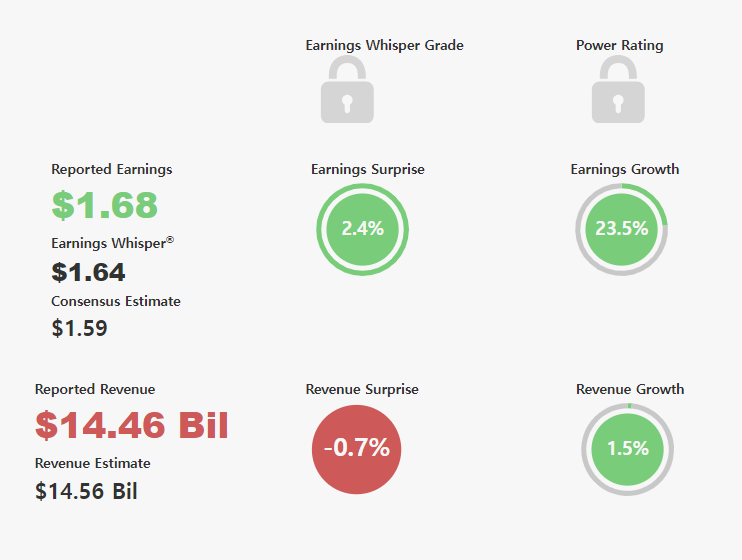This screenshot has width=742, height=560.
Task: Click the Consensus Estimate label
Action: pyautogui.click(x=116, y=302)
